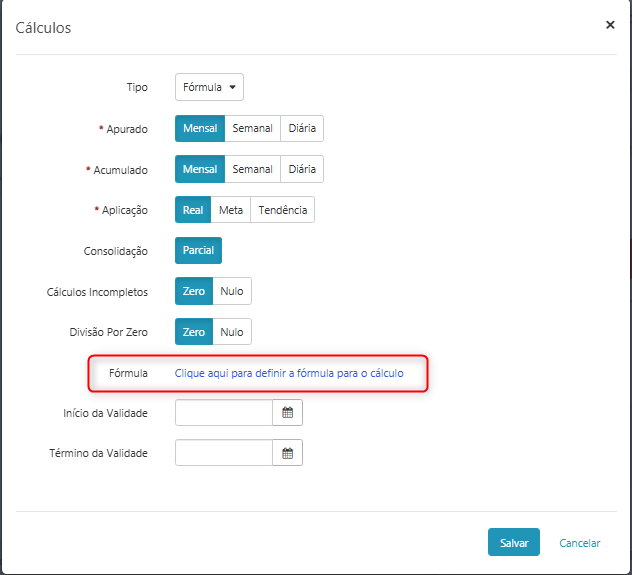Open calendar for Término da Validade
The image size is (632, 575).
[287, 453]
